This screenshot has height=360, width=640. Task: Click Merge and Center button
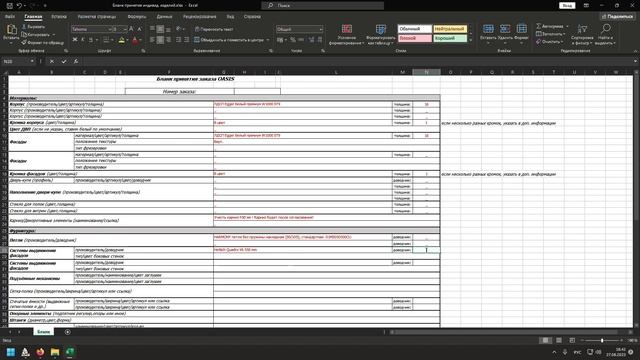tap(229, 40)
